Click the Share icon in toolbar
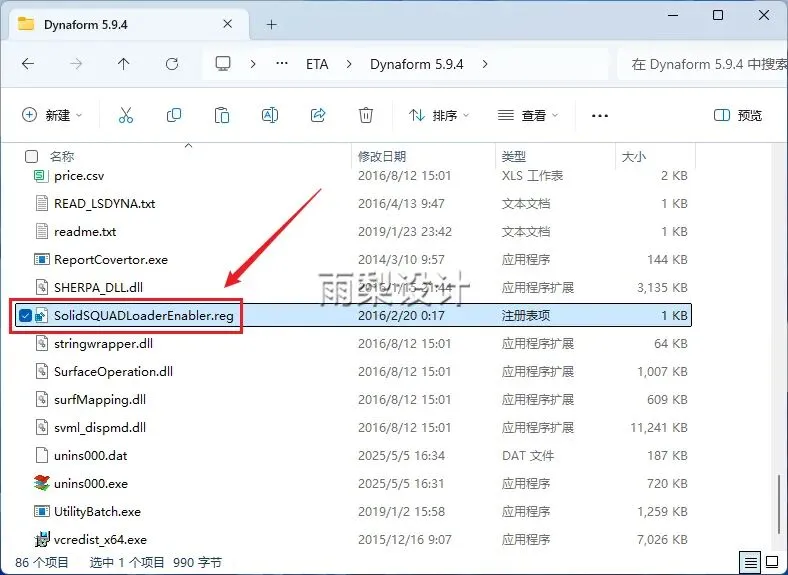788x575 pixels. coord(318,116)
